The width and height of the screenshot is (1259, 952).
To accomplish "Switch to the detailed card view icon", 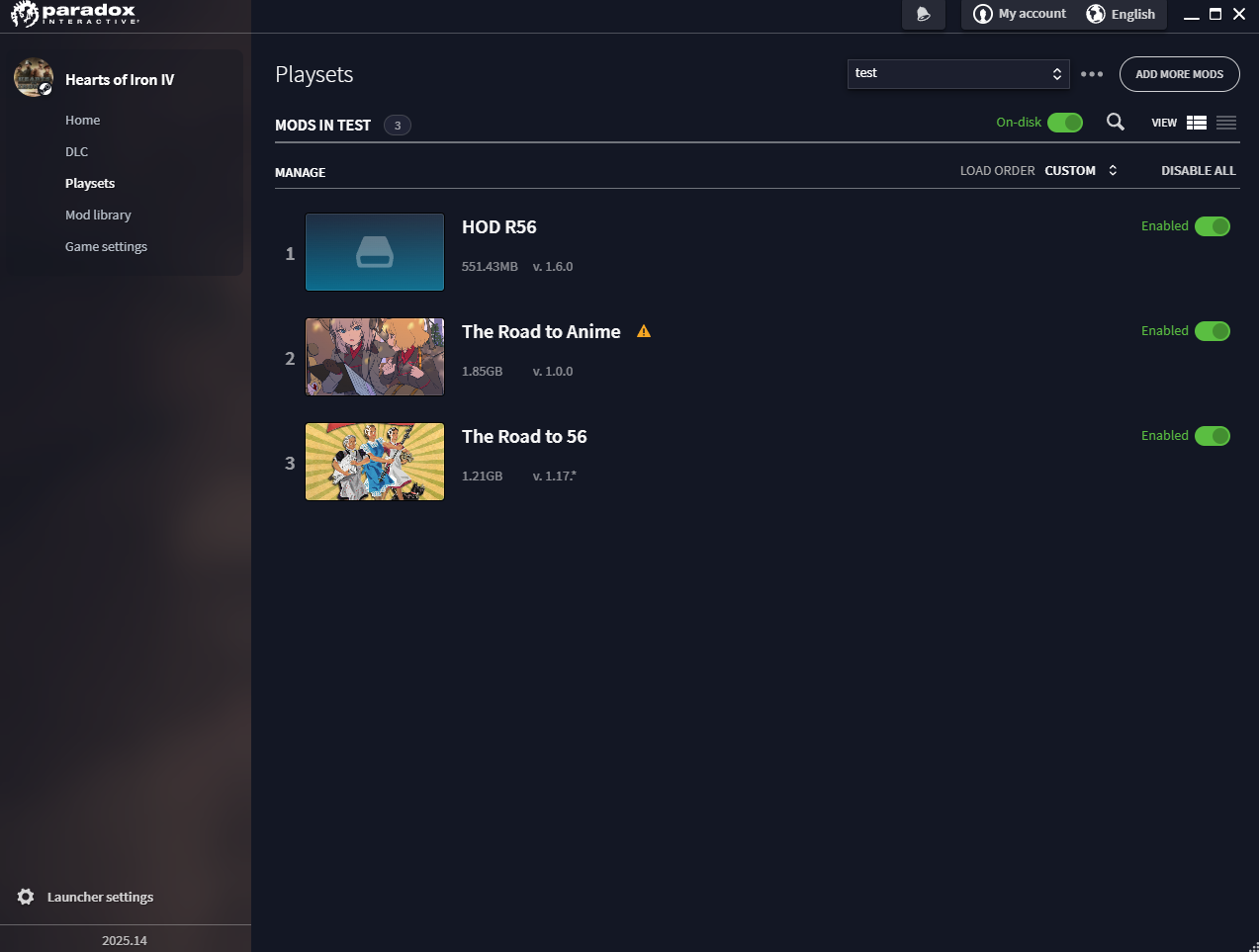I will click(x=1197, y=123).
